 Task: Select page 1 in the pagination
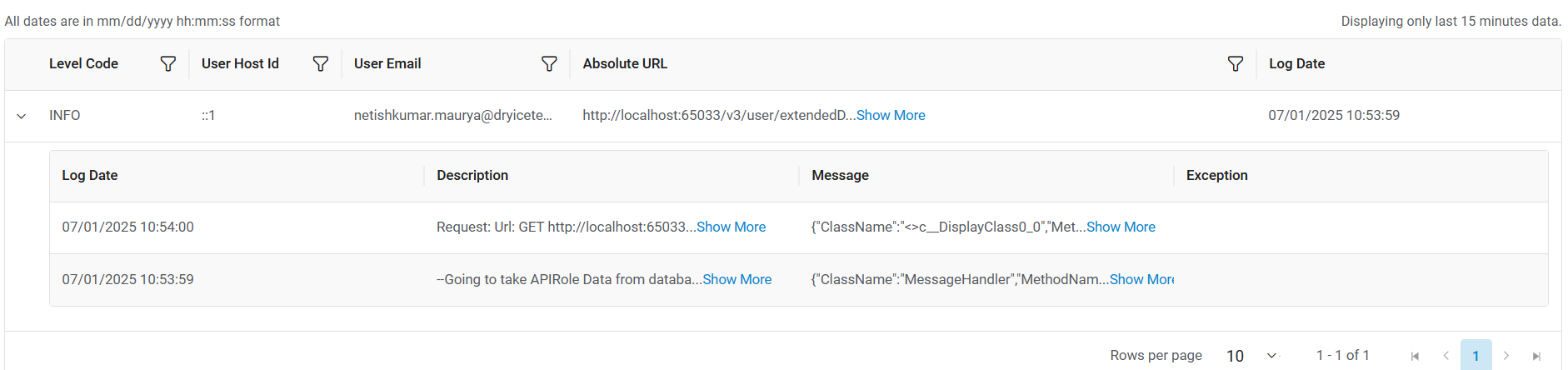click(1476, 356)
